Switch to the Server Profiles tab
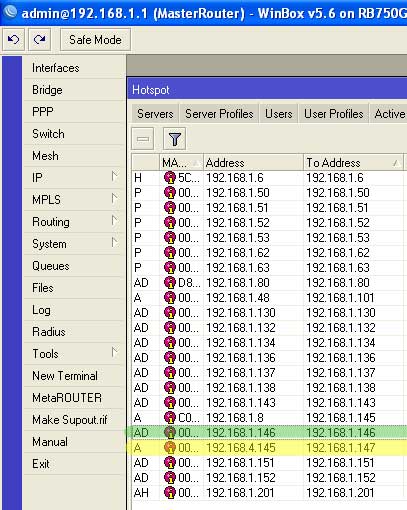The image size is (407, 510). (219, 114)
